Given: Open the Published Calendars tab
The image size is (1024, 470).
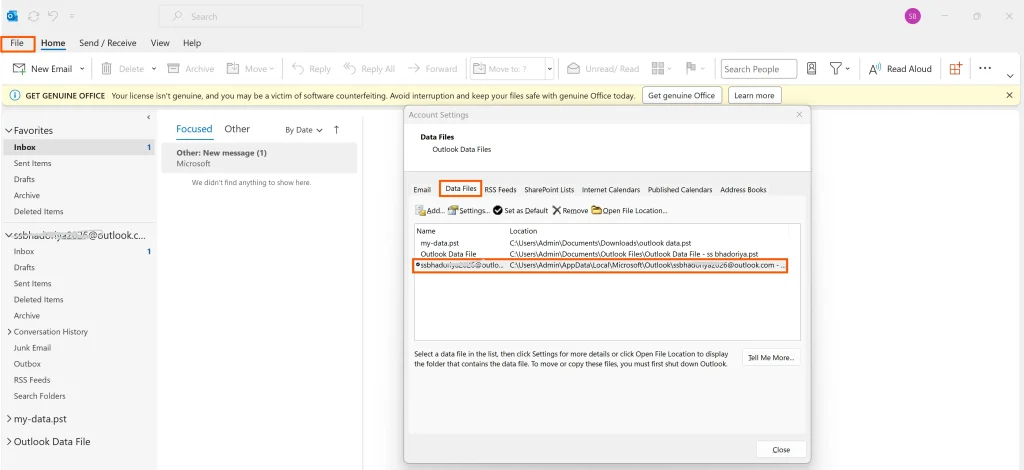Looking at the screenshot, I should click(680, 189).
